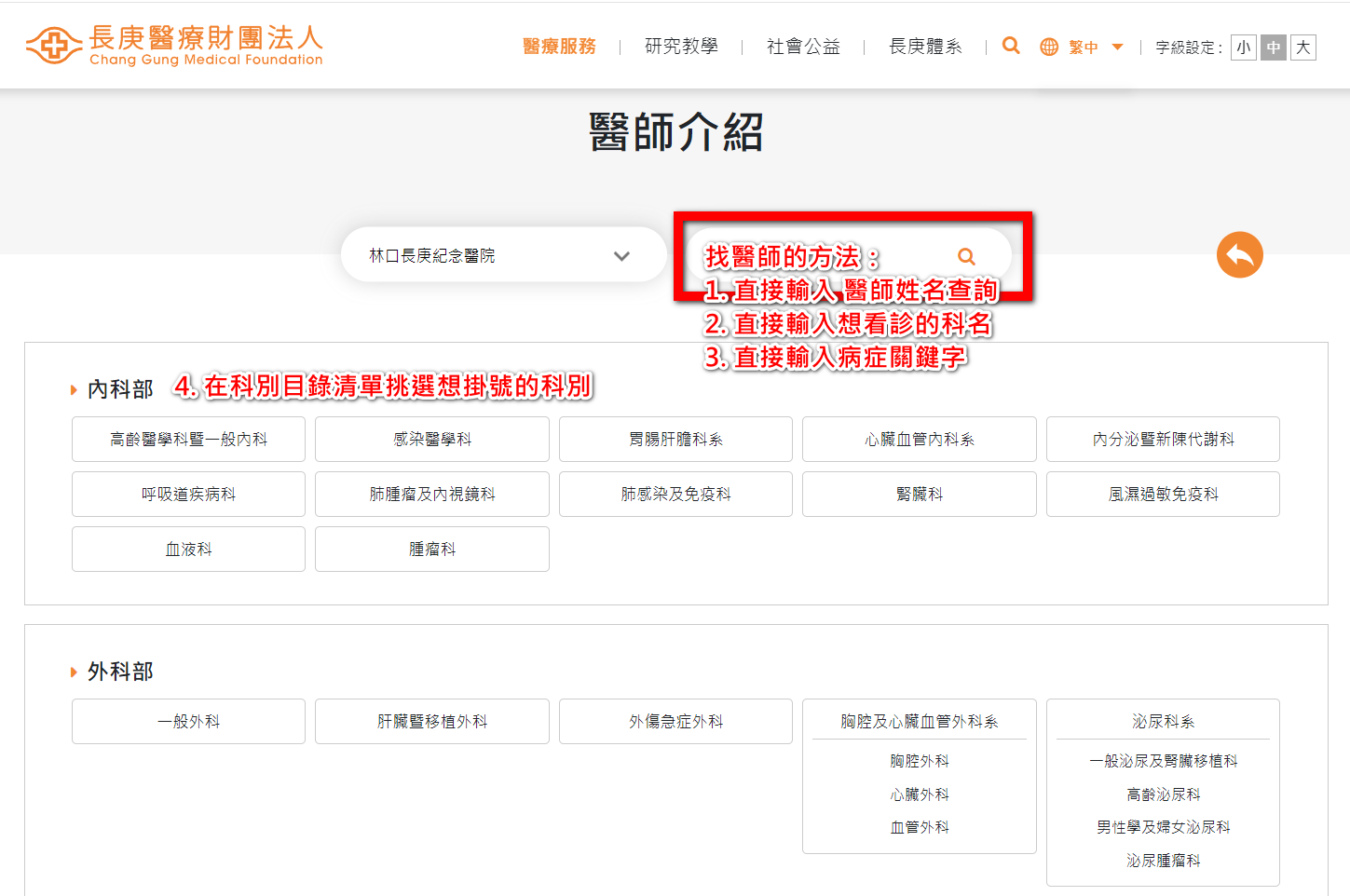Open 一般泌尿及腎臟移植科 link

(x=1163, y=761)
